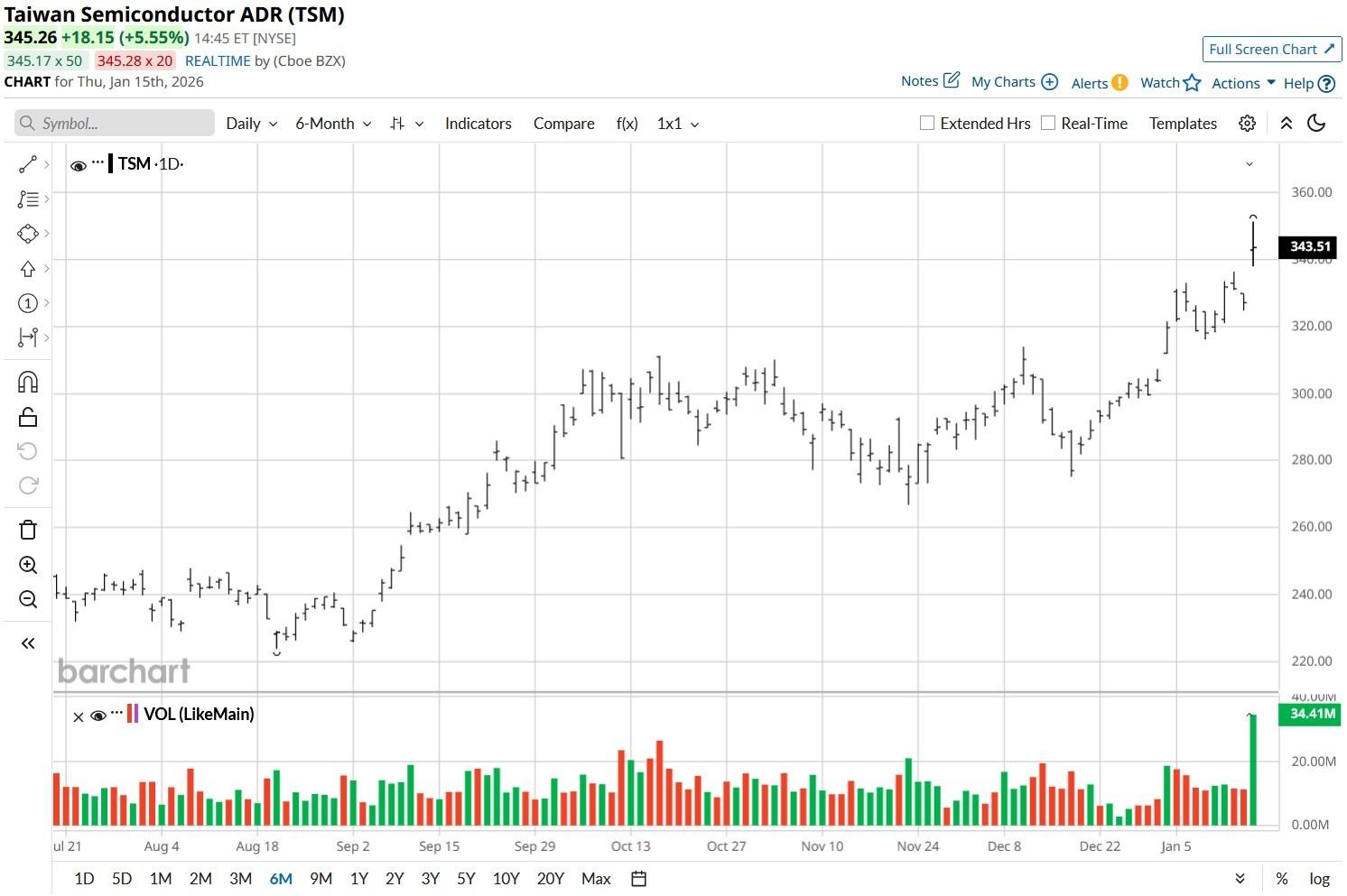Screen dimensions: 1347x896
Task: Select the 5Y range
Action: coord(466,879)
